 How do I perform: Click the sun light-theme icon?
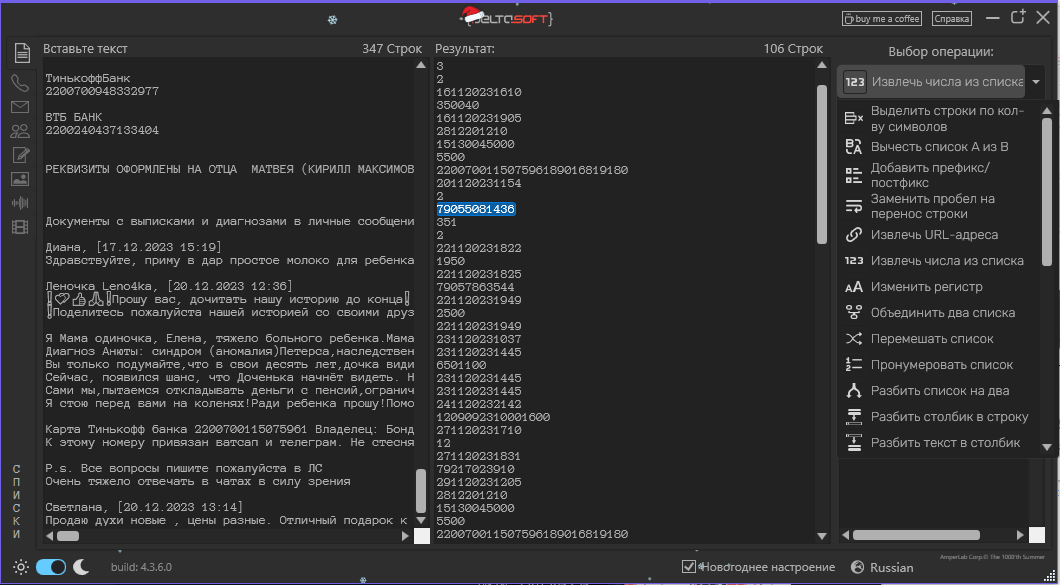pyautogui.click(x=21, y=567)
